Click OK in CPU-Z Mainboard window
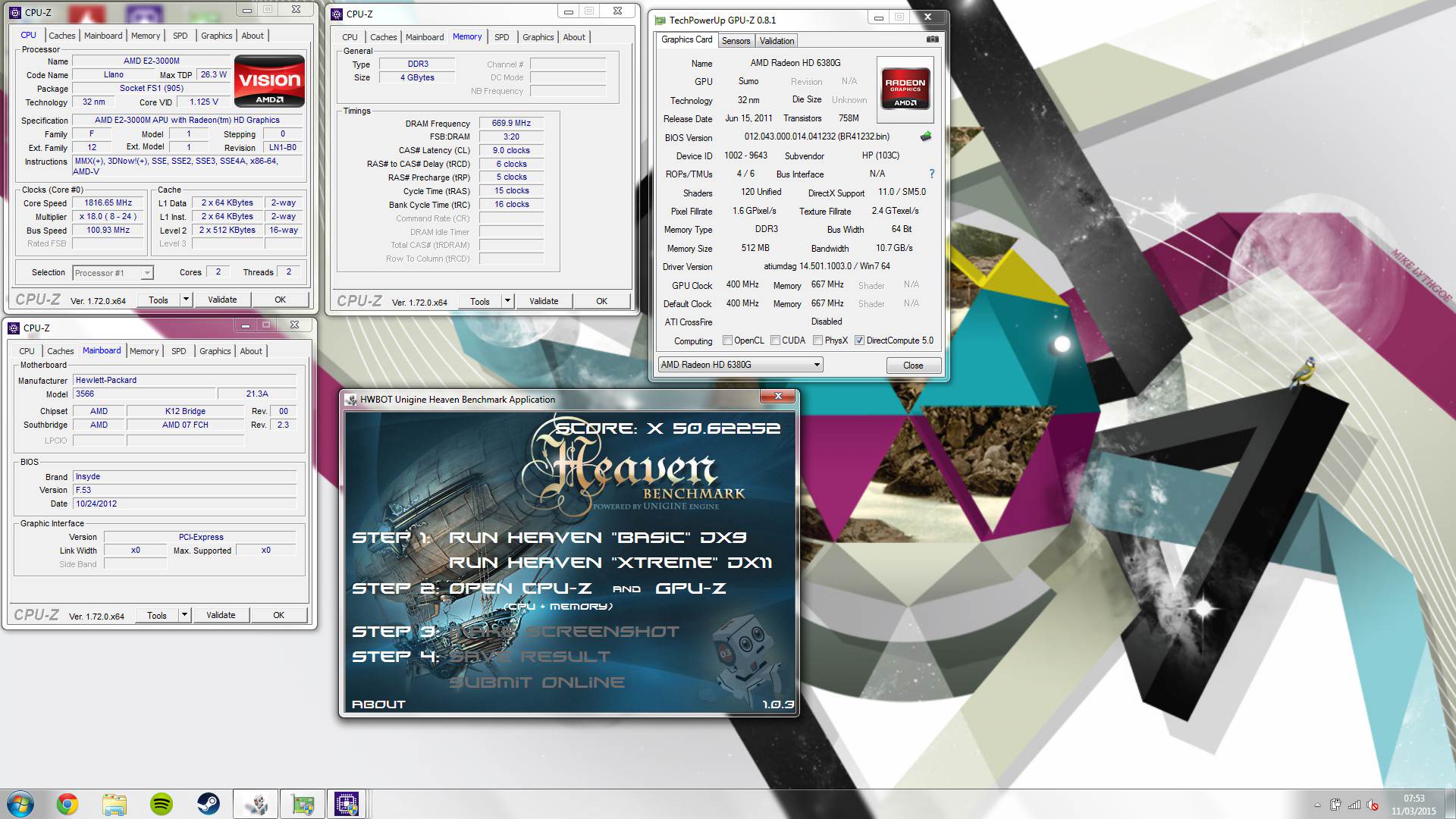The height and width of the screenshot is (819, 1456). [278, 615]
